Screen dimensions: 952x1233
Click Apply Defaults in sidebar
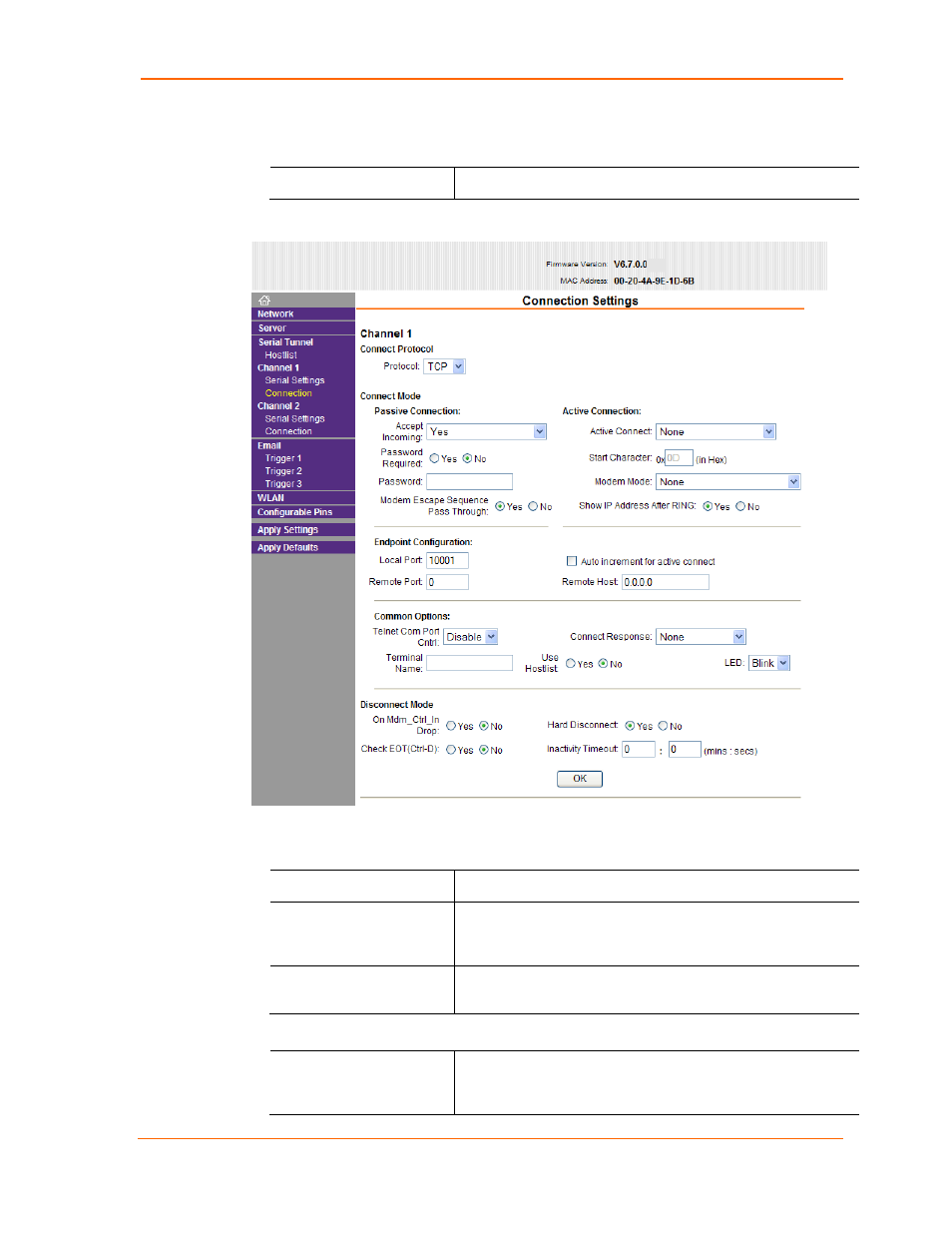[287, 548]
